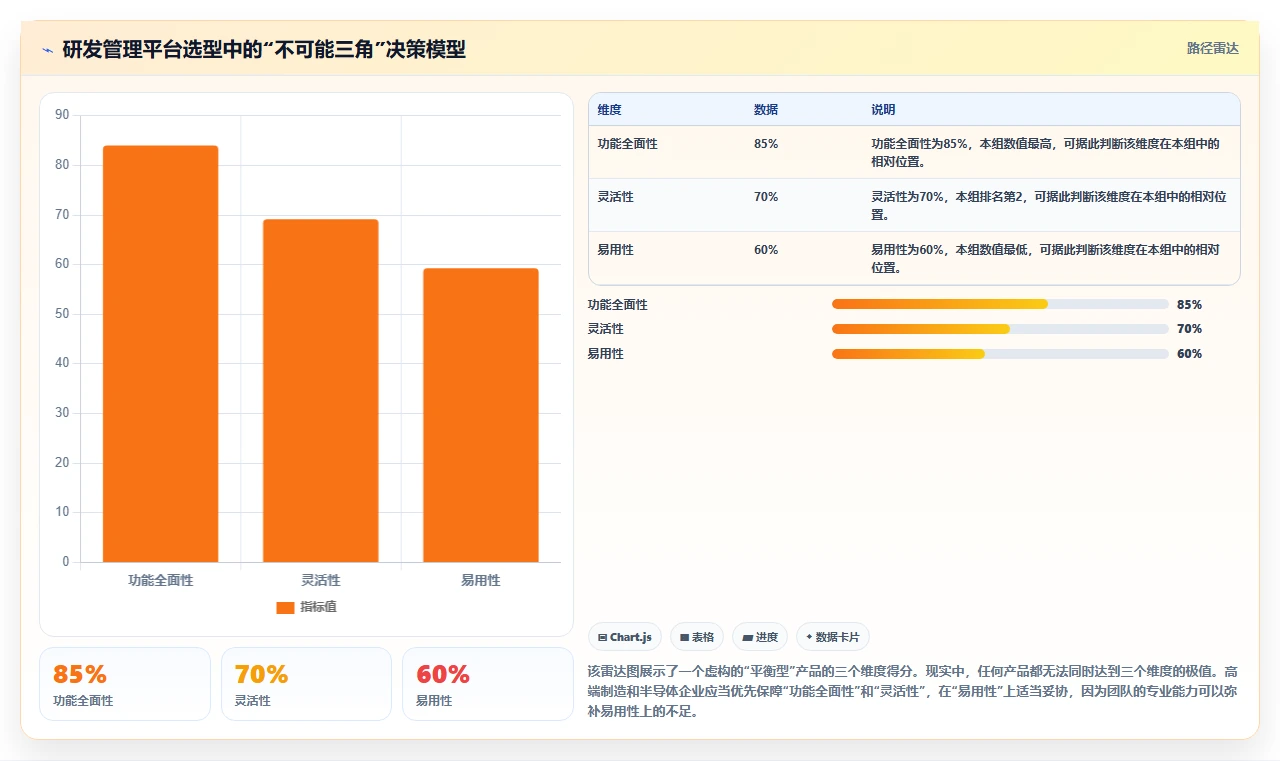Image resolution: width=1280 pixels, height=761 pixels.
Task: Click the 易用性 progress list label
Action: pyautogui.click(x=606, y=354)
